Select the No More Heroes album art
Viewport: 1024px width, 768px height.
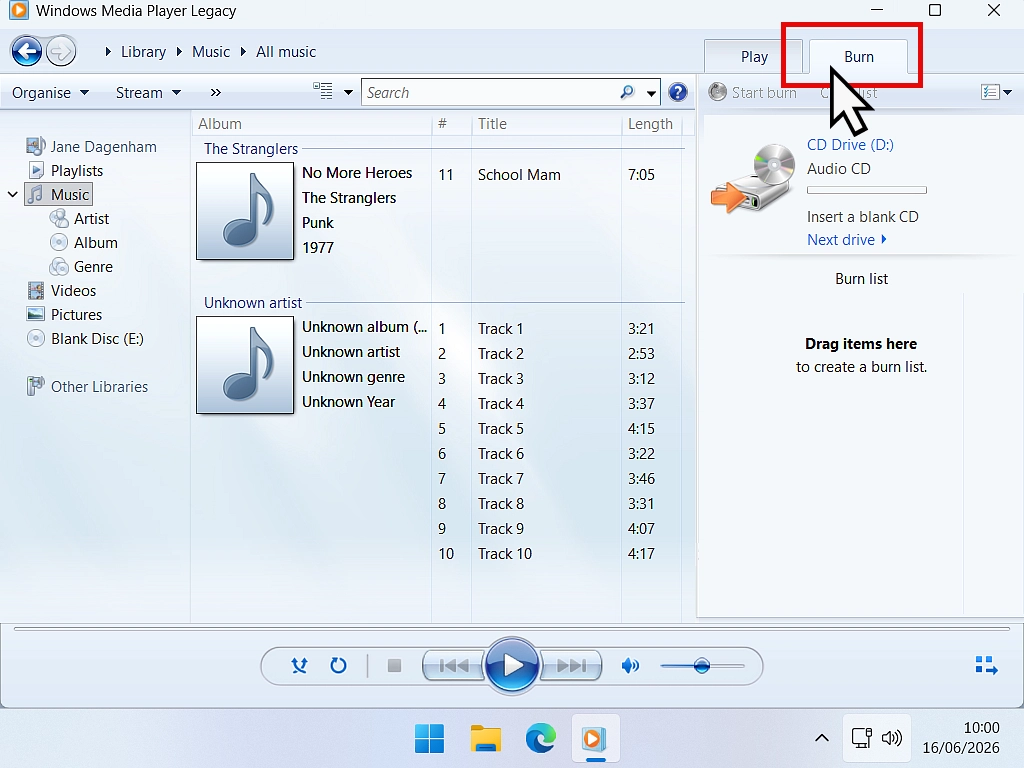point(245,211)
